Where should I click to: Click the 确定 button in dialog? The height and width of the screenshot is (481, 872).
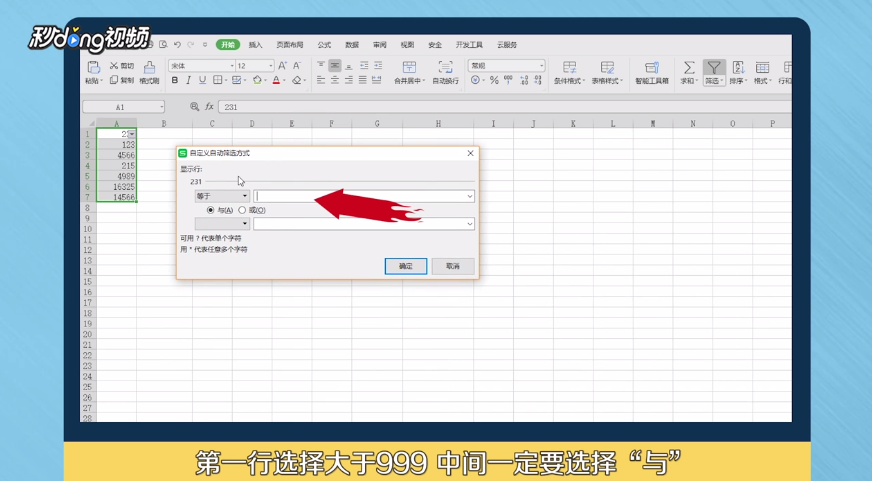(406, 266)
